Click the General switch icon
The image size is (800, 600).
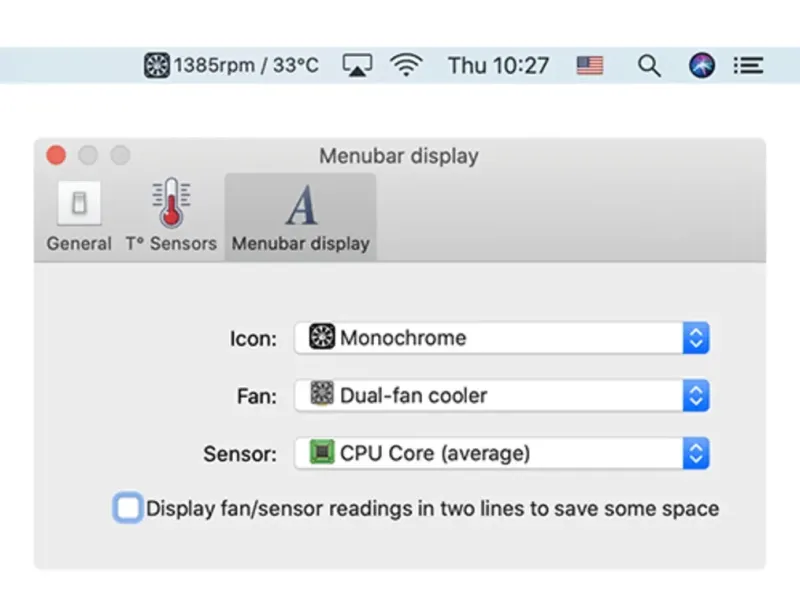[x=79, y=204]
